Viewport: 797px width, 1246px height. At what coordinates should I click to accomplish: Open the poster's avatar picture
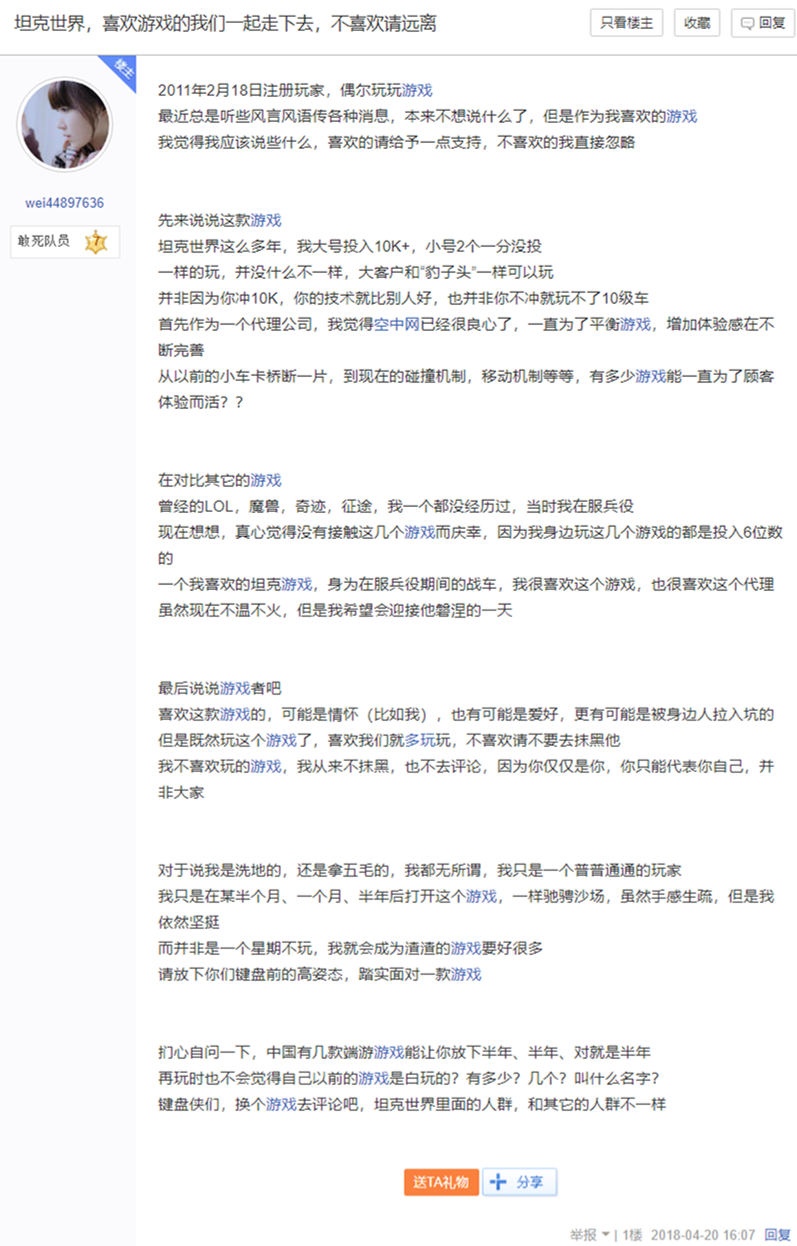point(65,125)
